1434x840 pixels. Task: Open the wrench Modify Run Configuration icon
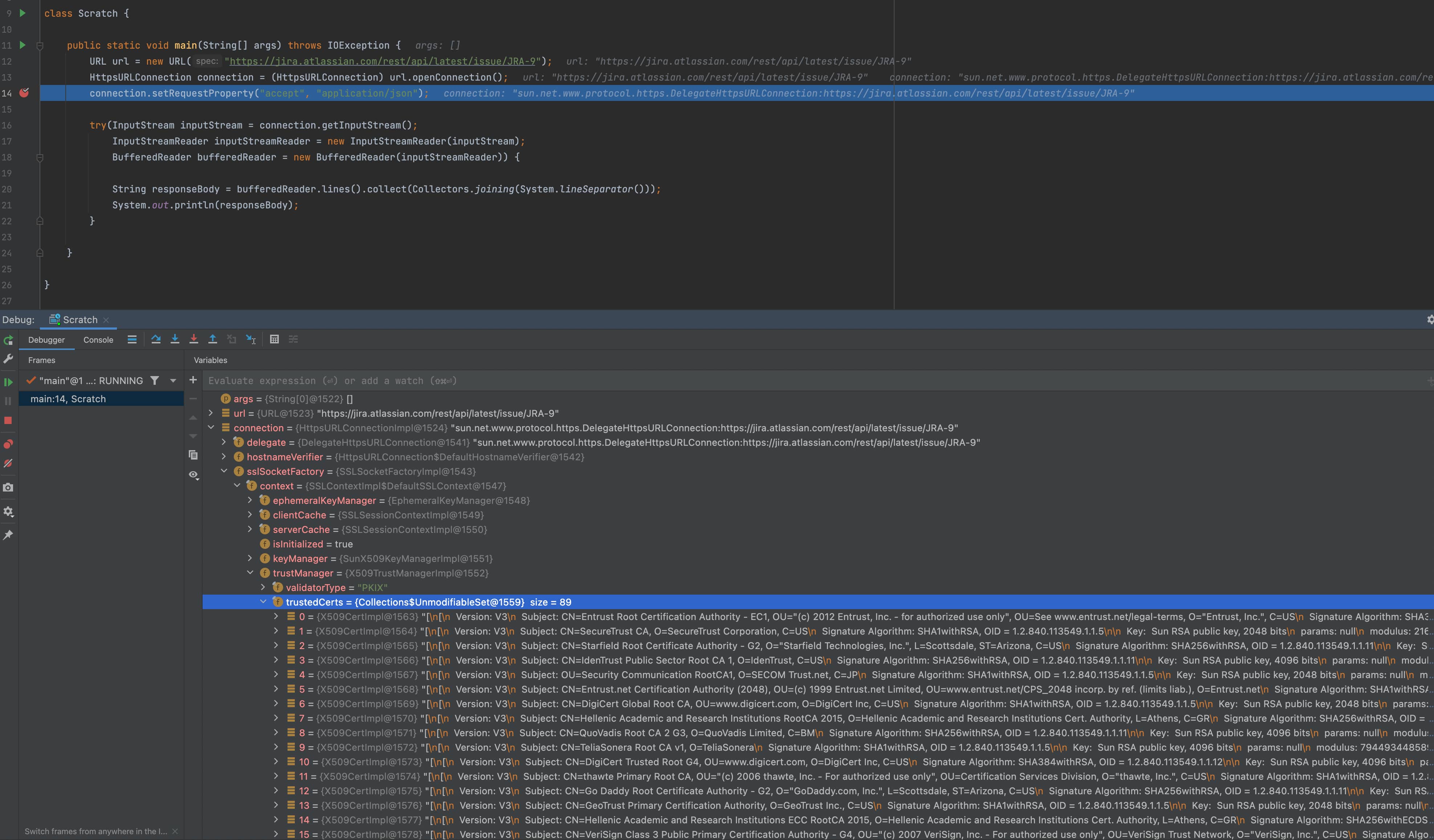point(8,359)
